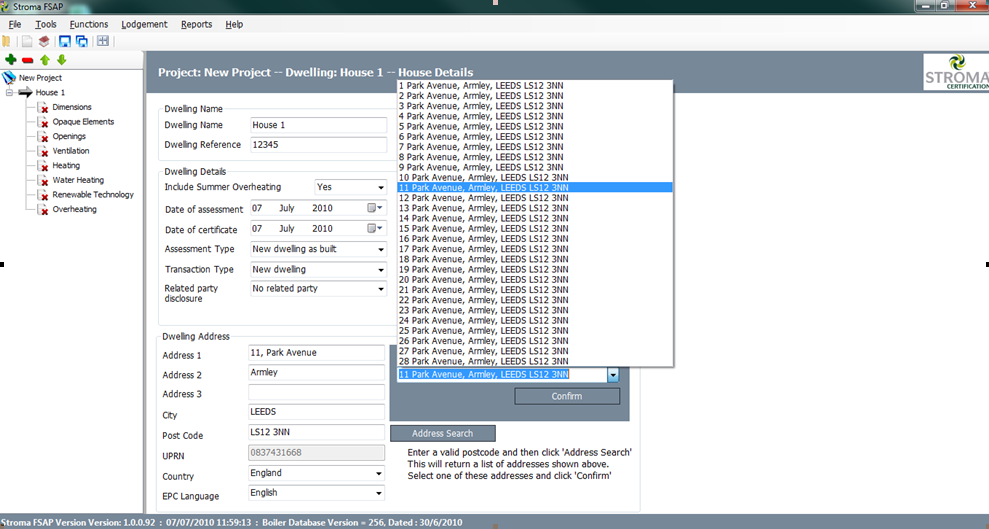This screenshot has width=989, height=529.
Task: Click the Post Code input field
Action: click(x=317, y=432)
